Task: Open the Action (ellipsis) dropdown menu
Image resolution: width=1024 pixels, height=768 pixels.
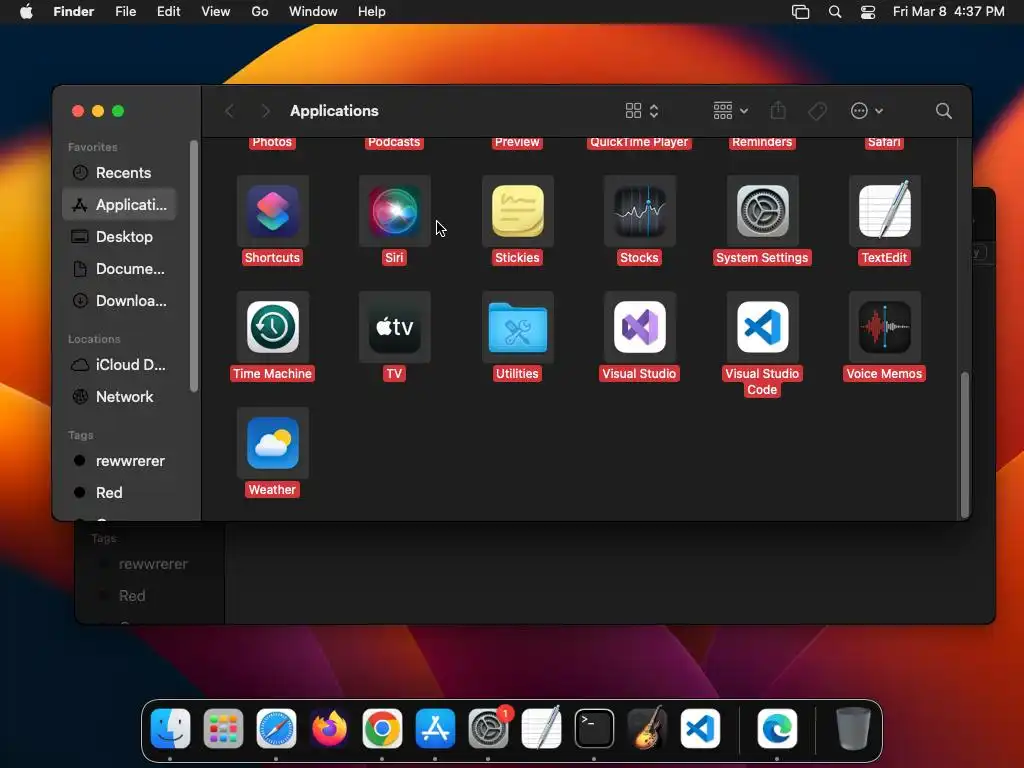Action: [x=867, y=111]
